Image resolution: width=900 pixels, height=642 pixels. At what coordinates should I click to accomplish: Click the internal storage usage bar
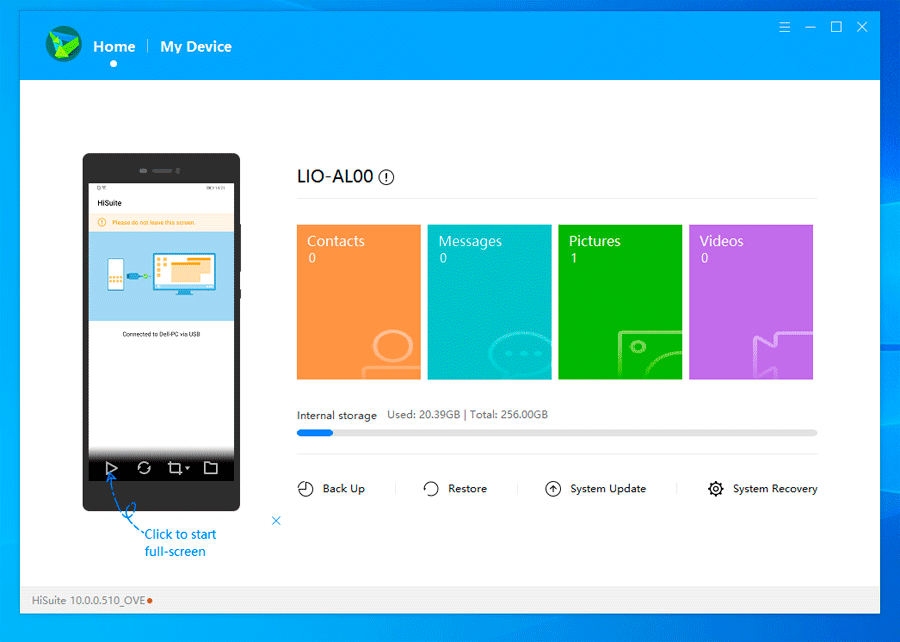(557, 433)
